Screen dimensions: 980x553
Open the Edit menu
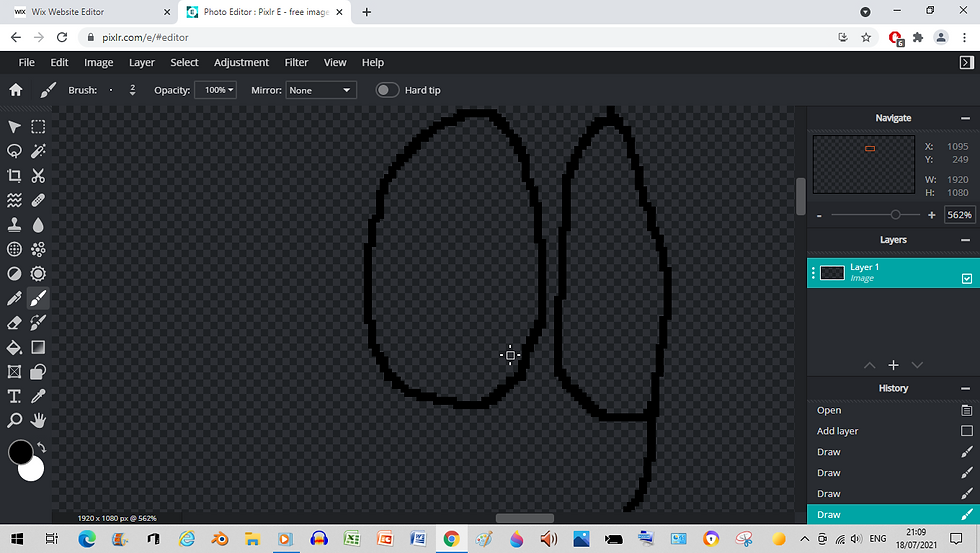(59, 62)
